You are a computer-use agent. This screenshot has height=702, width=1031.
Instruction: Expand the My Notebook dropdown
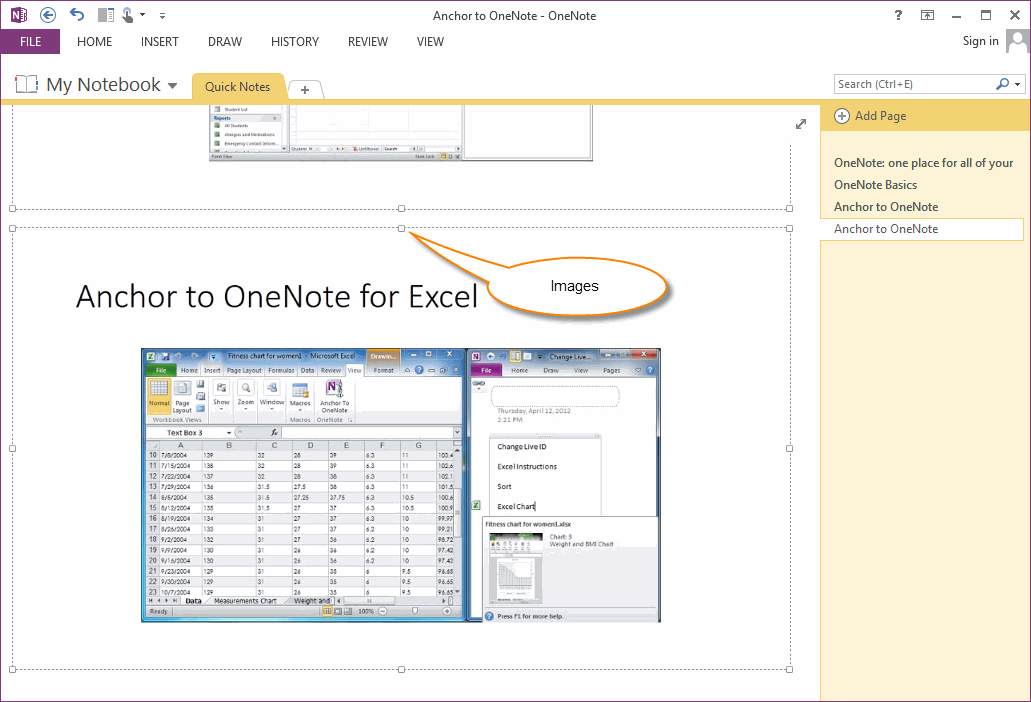(172, 85)
